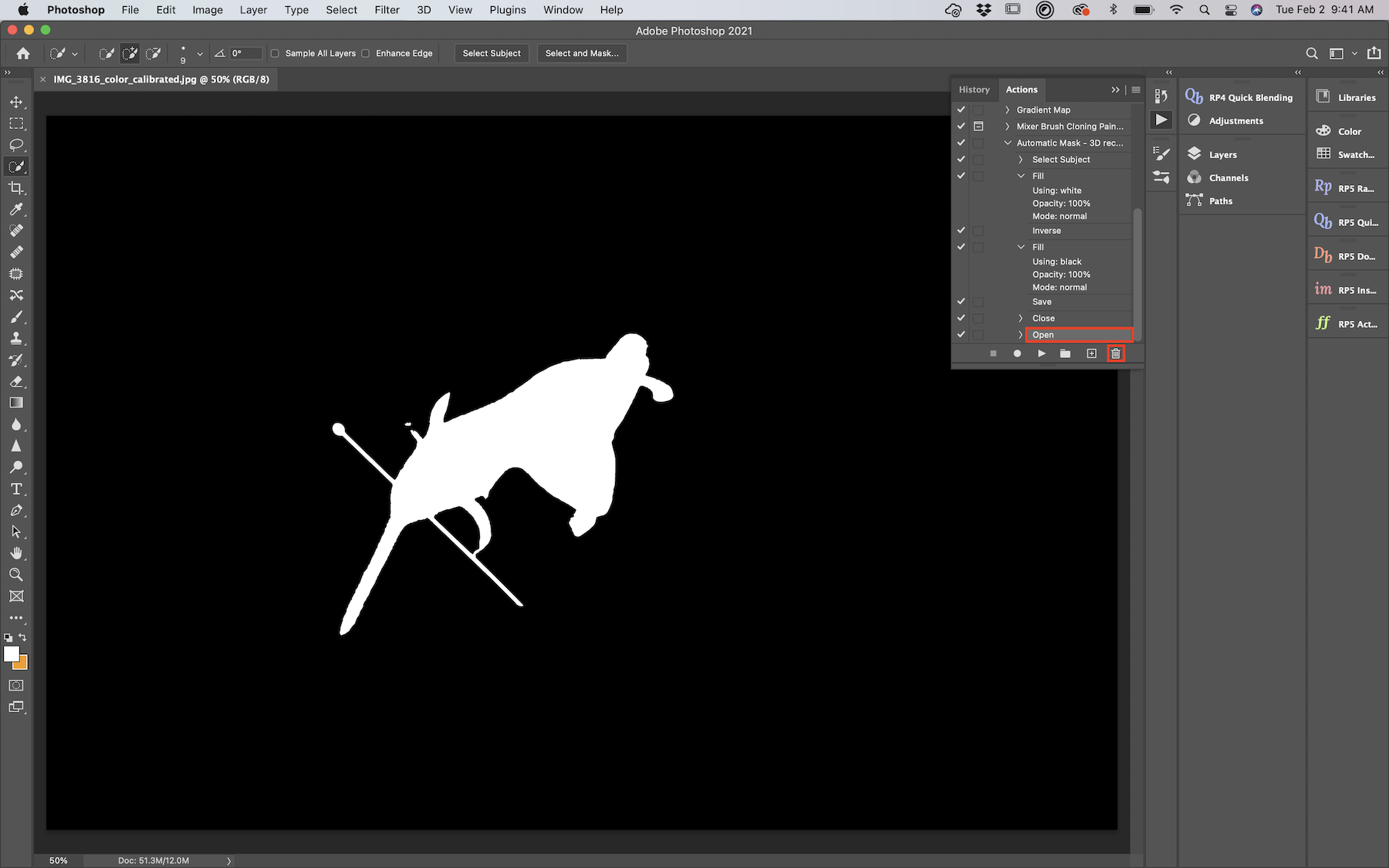Image resolution: width=1389 pixels, height=868 pixels.
Task: Toggle Gradient Map action checkmark
Action: (961, 110)
